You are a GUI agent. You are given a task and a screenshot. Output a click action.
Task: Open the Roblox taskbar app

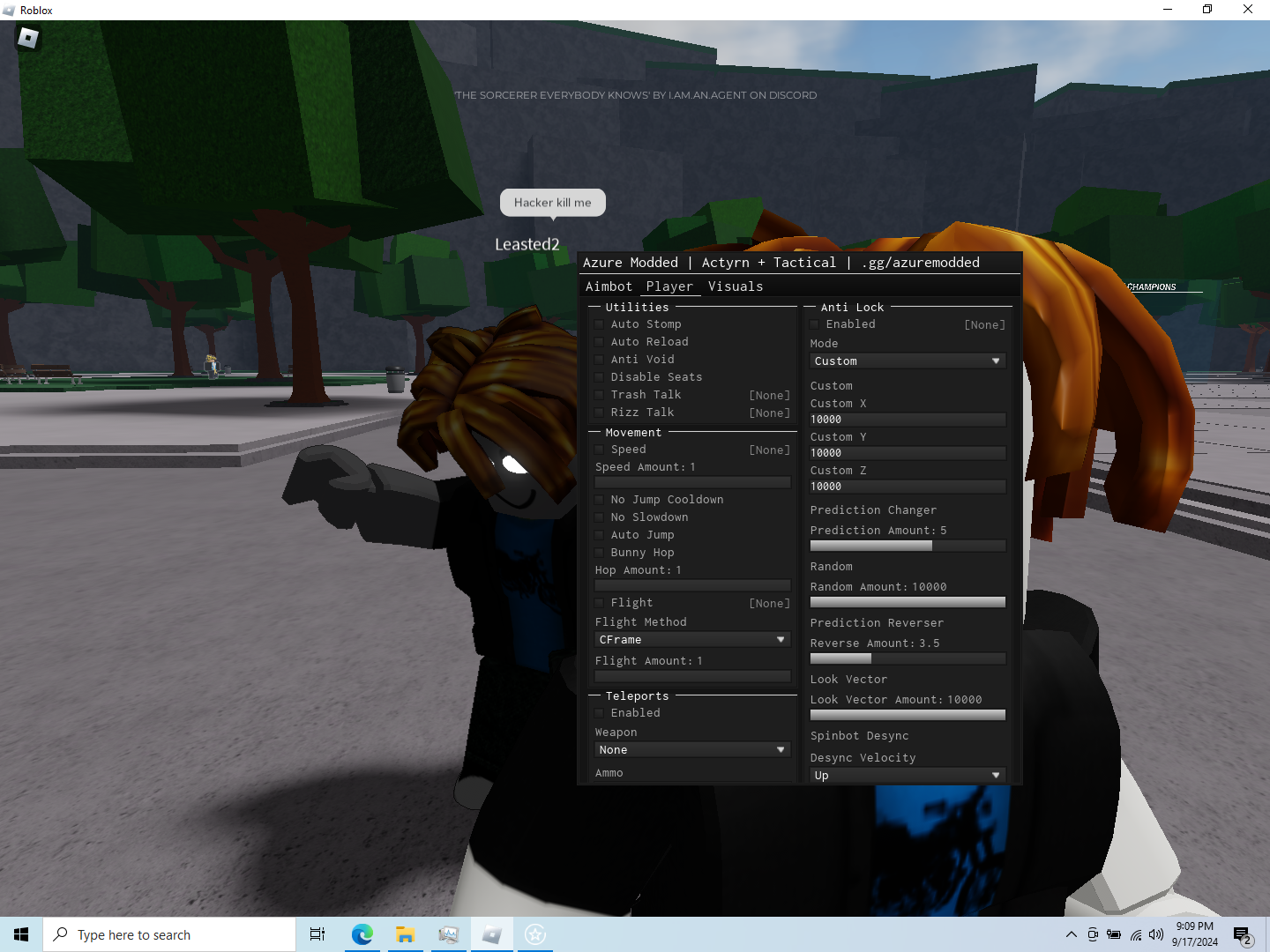click(491, 934)
